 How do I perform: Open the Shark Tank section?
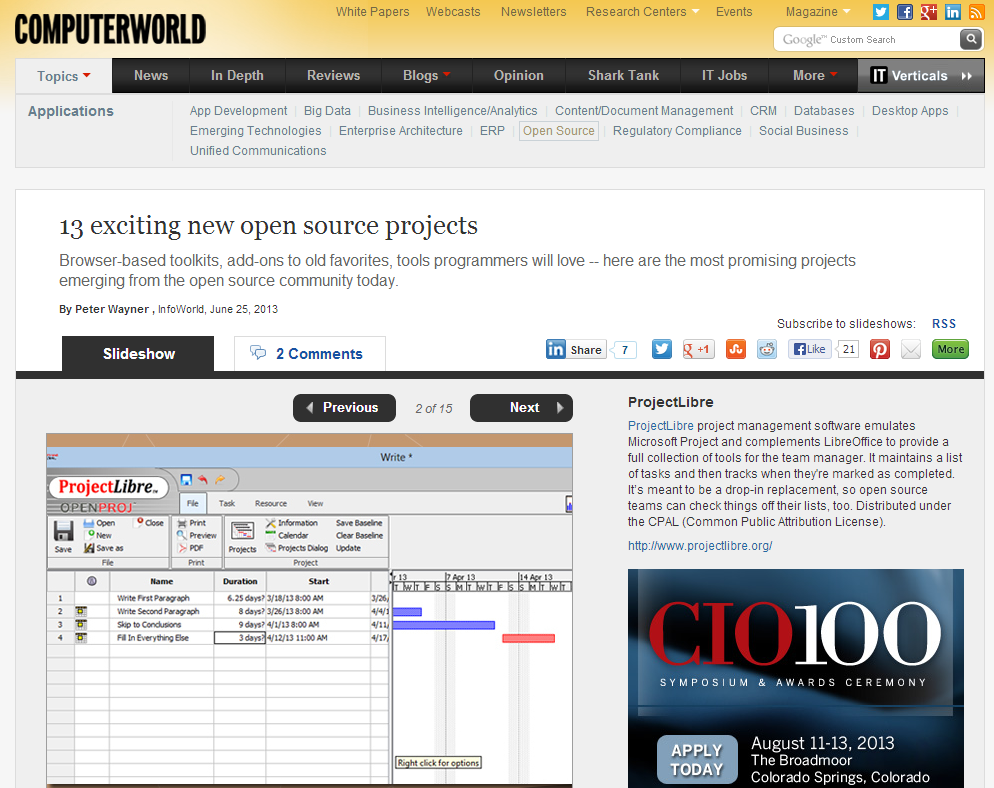[x=623, y=75]
